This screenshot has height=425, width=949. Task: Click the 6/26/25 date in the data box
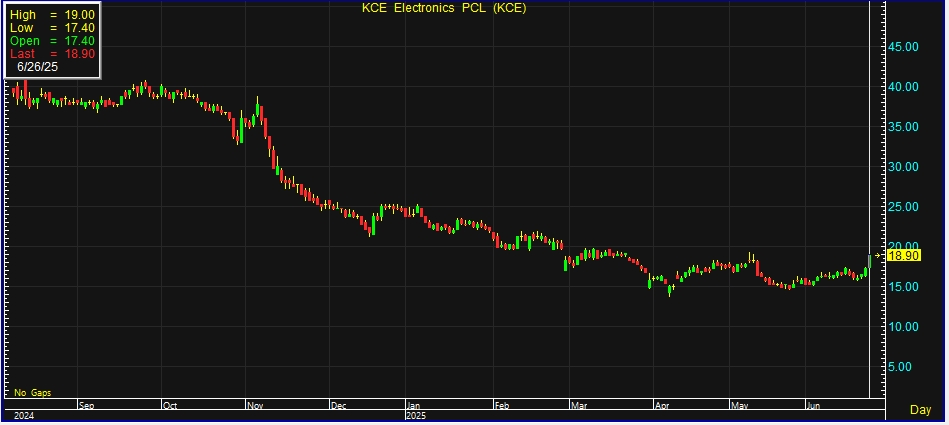coord(38,67)
